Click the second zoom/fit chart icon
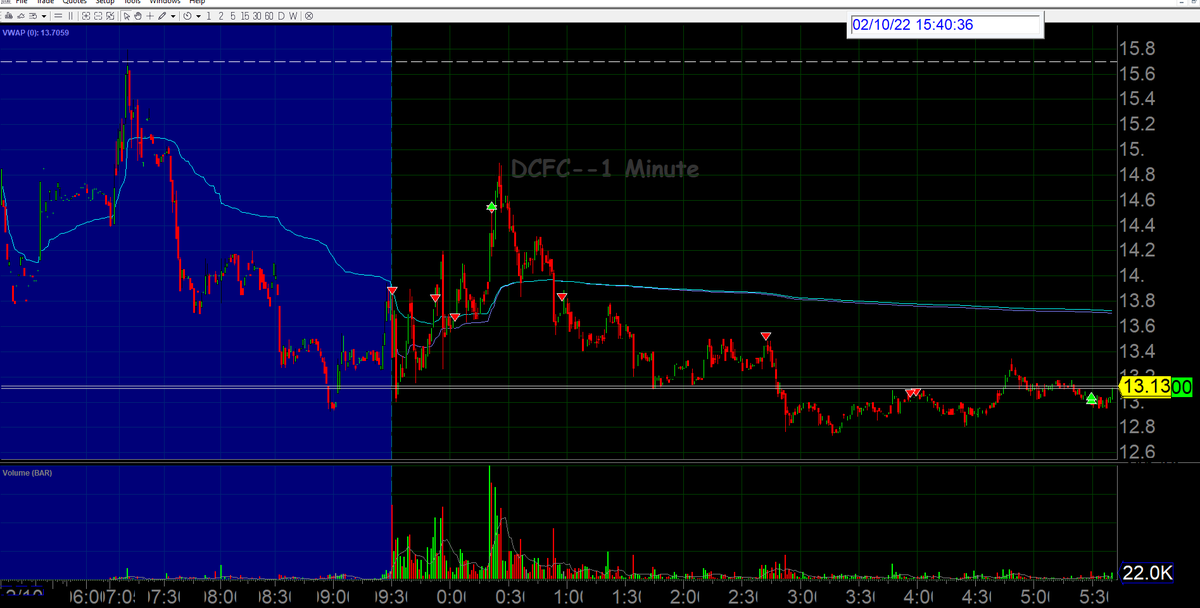The height and width of the screenshot is (608, 1200). coord(98,16)
